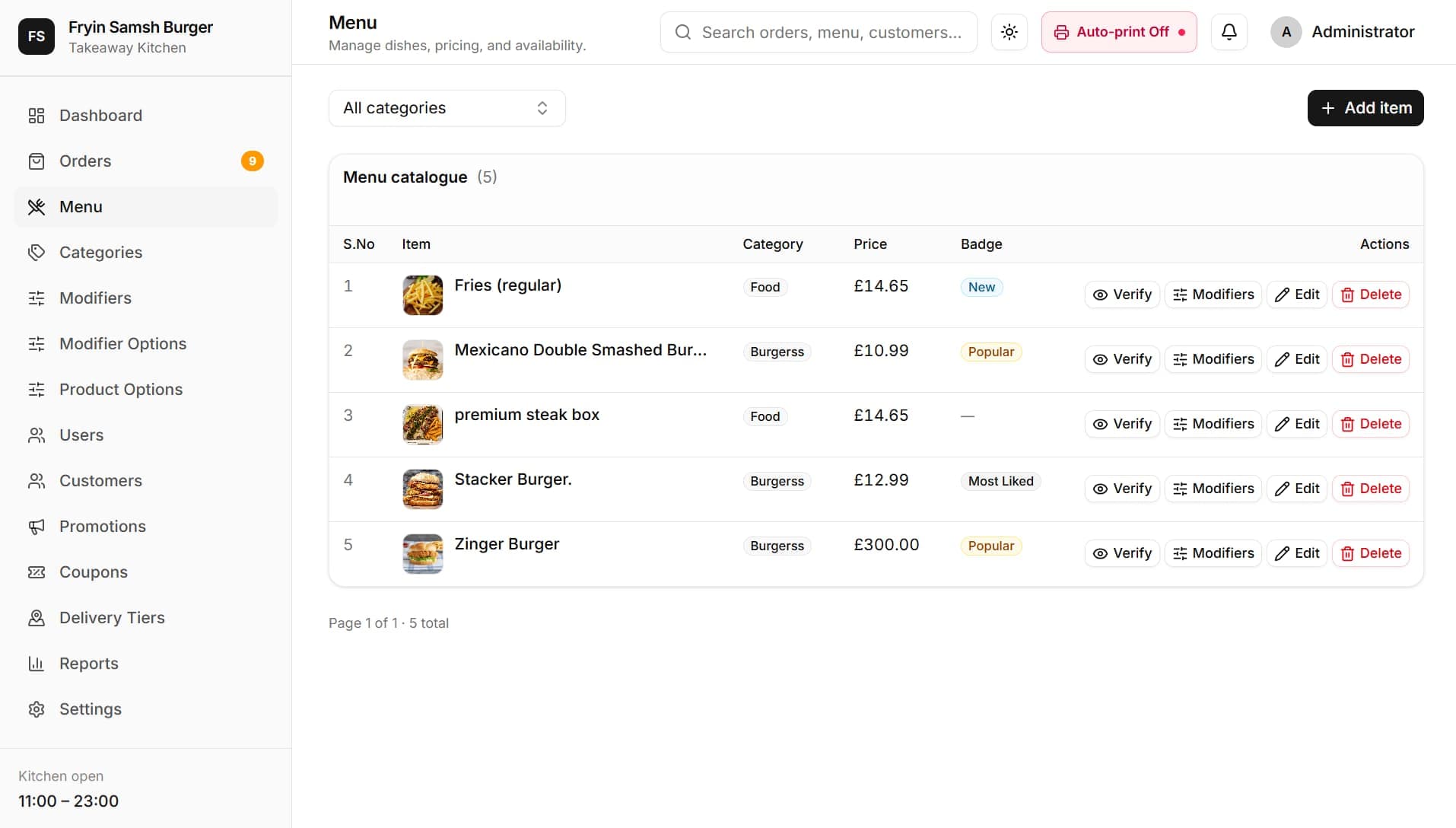Open Settings in sidebar
Screen dimensions: 1456x828
146,709
